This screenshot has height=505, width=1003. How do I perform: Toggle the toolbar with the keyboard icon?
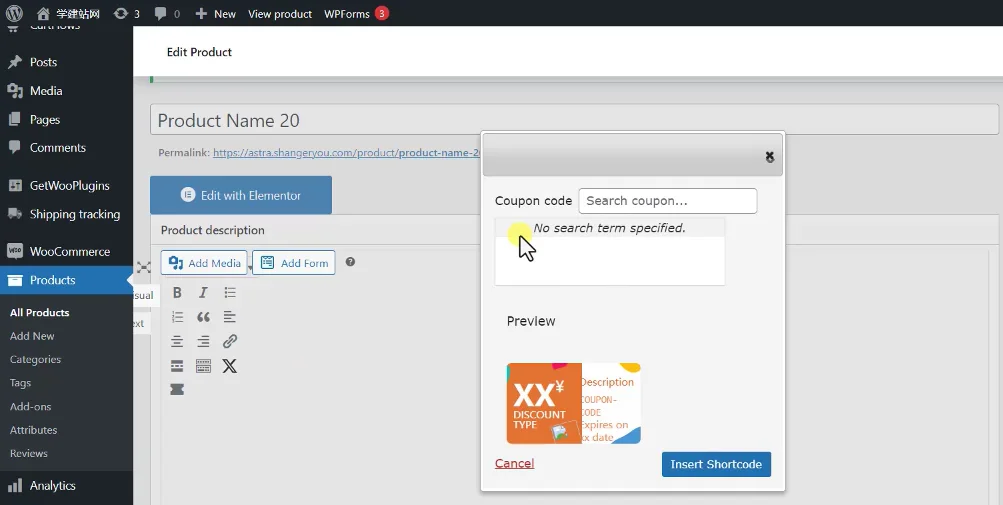(x=203, y=366)
